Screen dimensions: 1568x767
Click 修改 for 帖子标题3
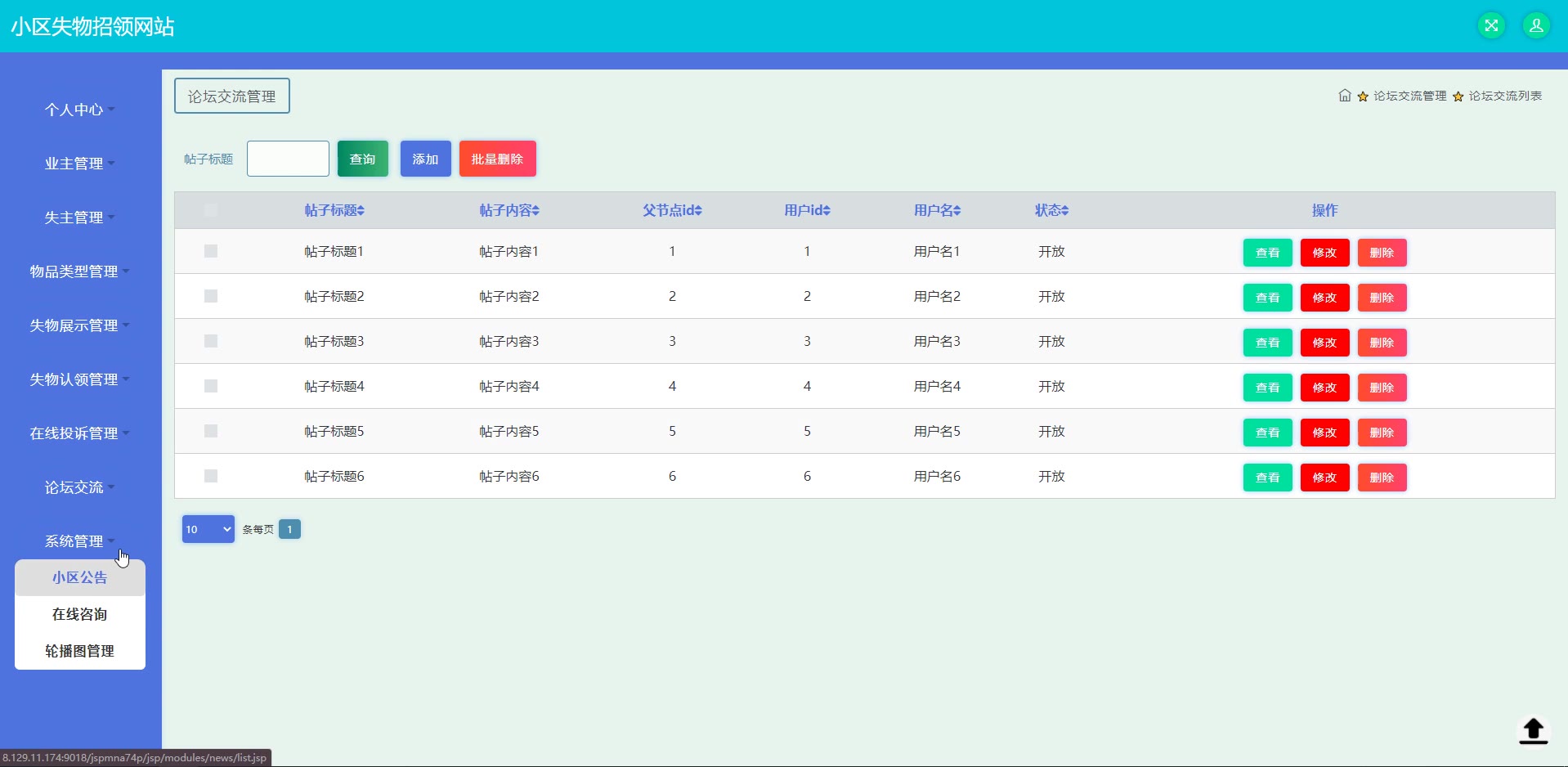pos(1325,343)
